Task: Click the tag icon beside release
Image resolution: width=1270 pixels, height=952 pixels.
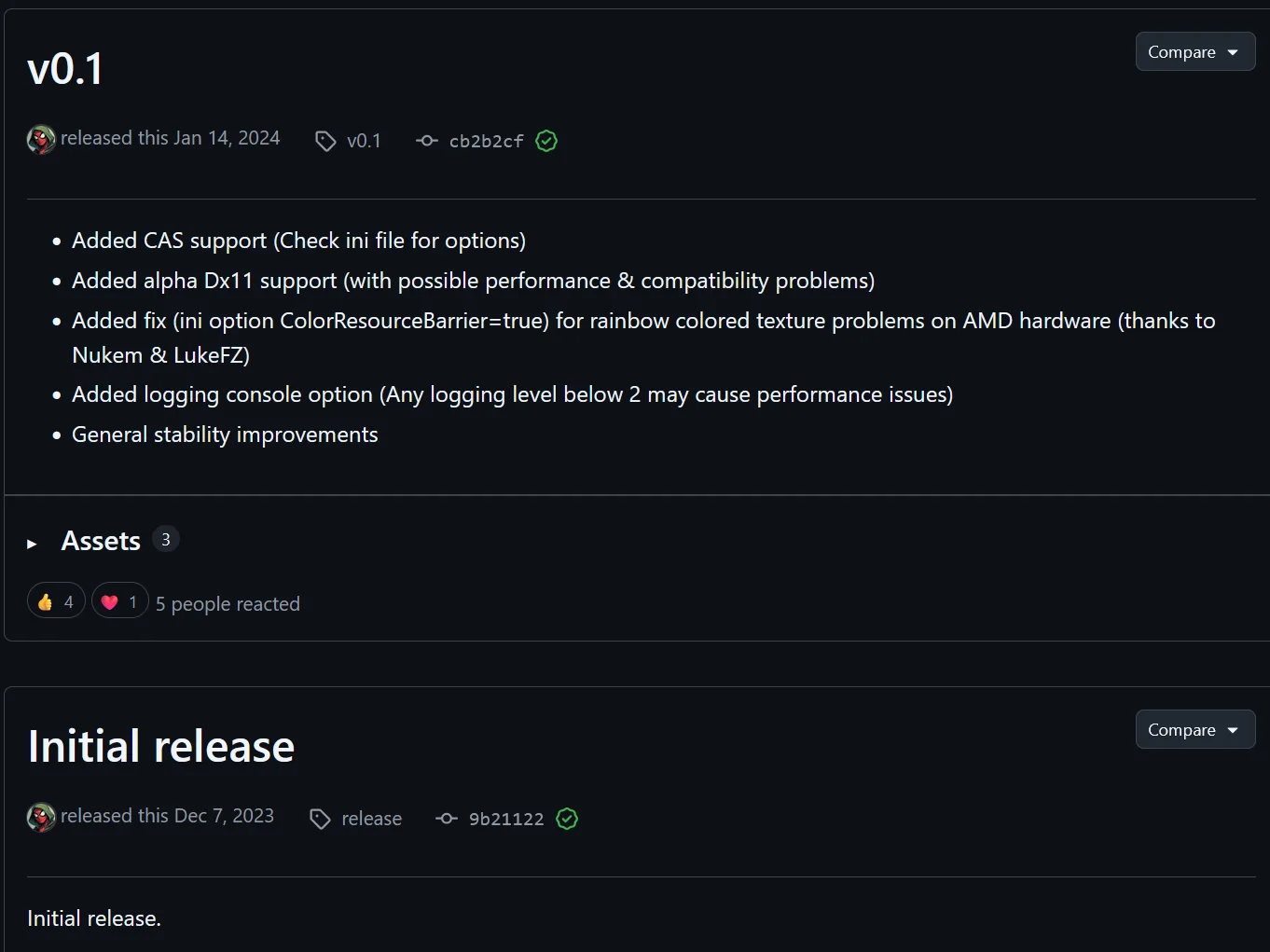Action: click(x=320, y=819)
